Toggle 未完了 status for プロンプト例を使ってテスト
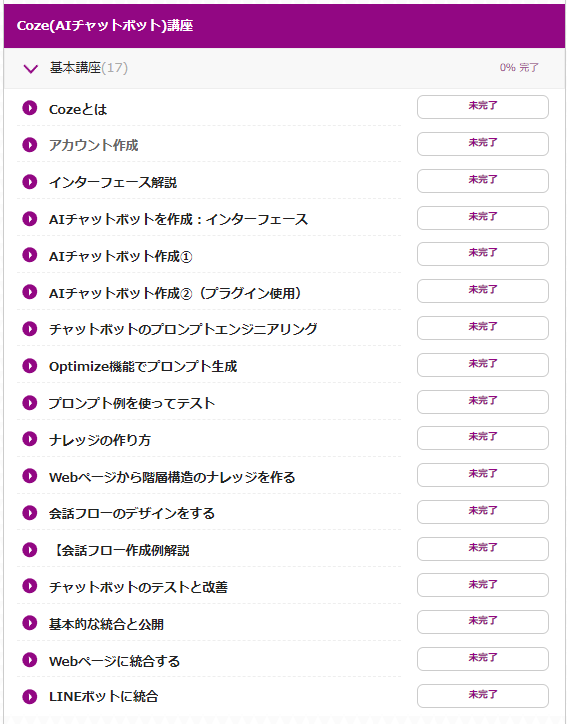 pos(483,402)
